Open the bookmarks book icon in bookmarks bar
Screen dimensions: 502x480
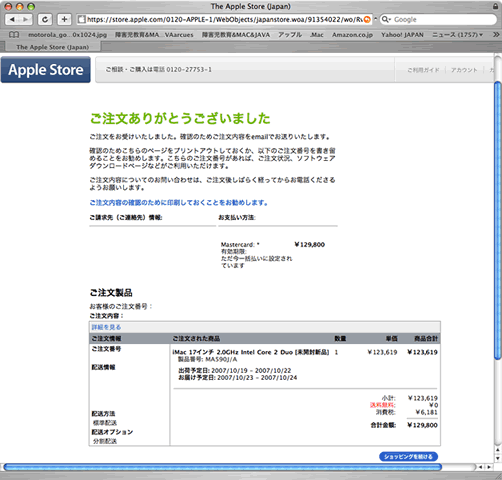pos(14,35)
